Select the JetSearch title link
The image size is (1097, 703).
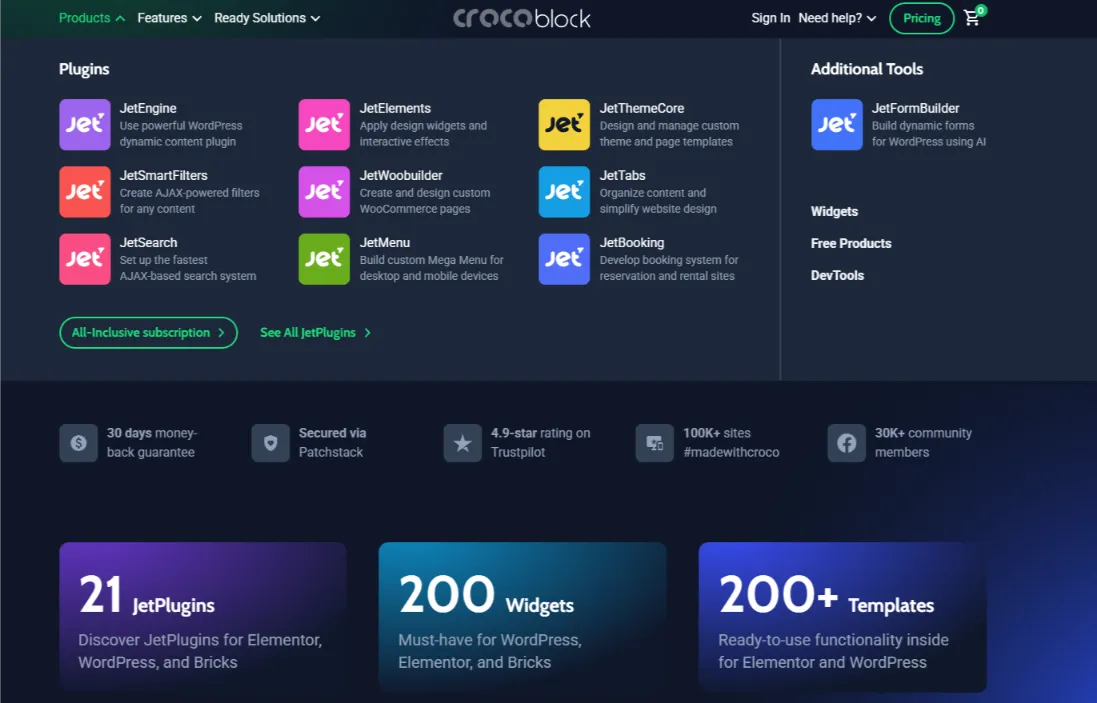click(x=148, y=243)
